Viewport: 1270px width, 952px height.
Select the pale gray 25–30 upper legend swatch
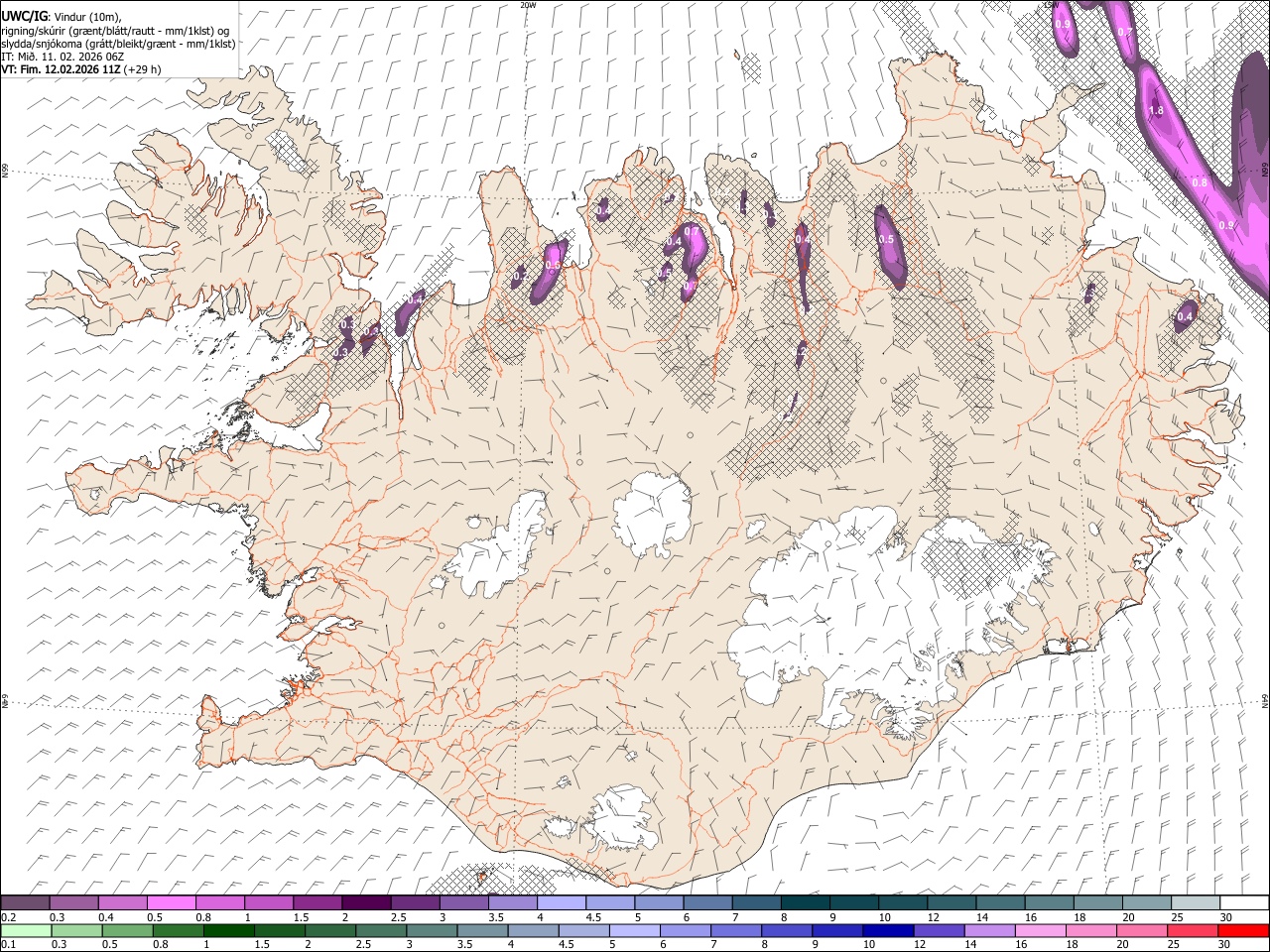[1196, 902]
